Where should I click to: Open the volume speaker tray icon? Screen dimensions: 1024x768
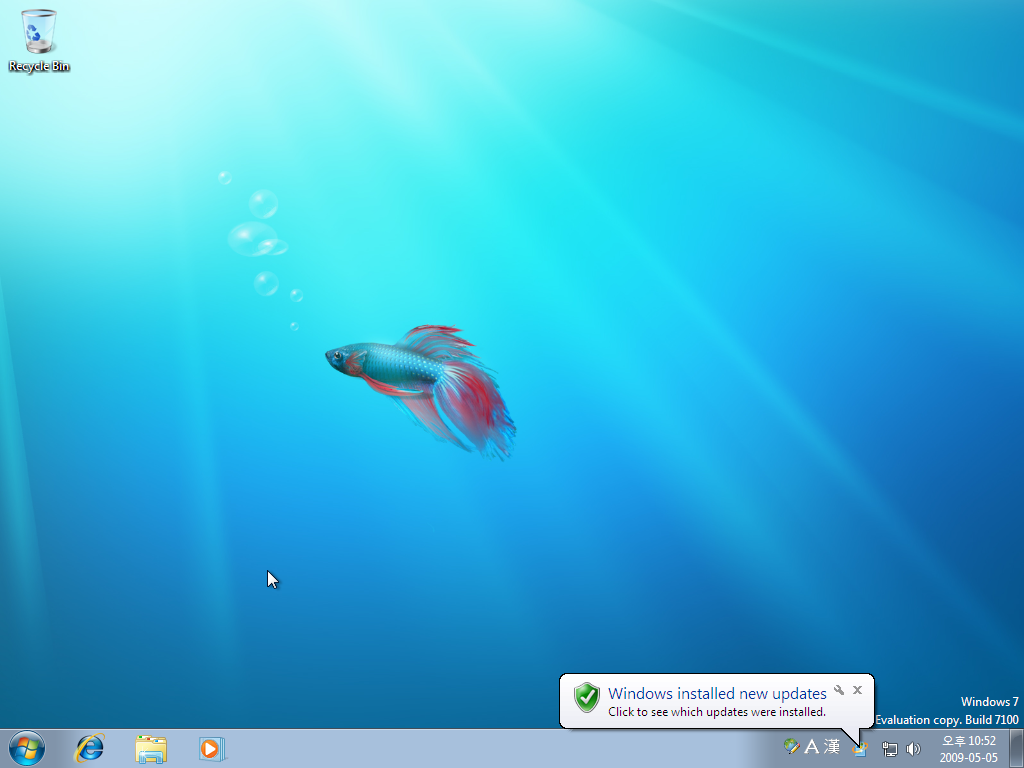coord(913,748)
